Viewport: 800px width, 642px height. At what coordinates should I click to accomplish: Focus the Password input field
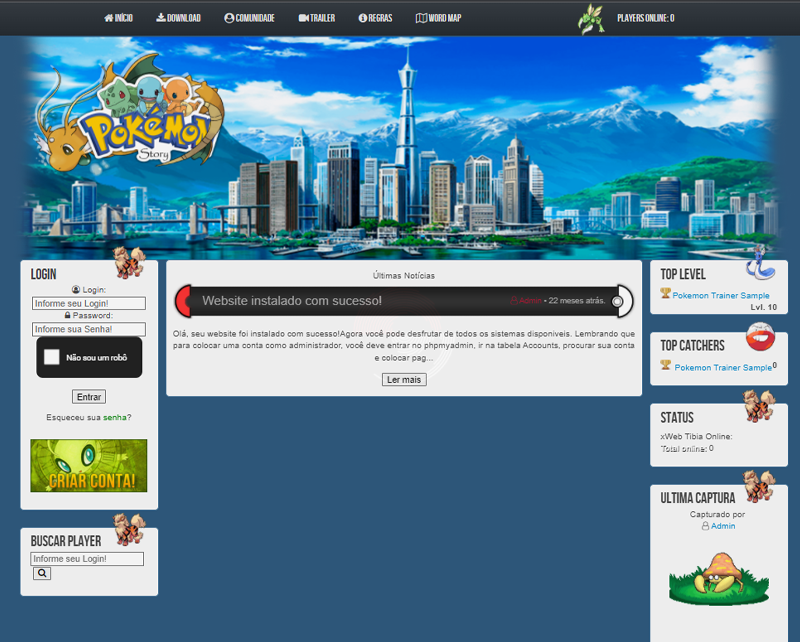pyautogui.click(x=89, y=329)
